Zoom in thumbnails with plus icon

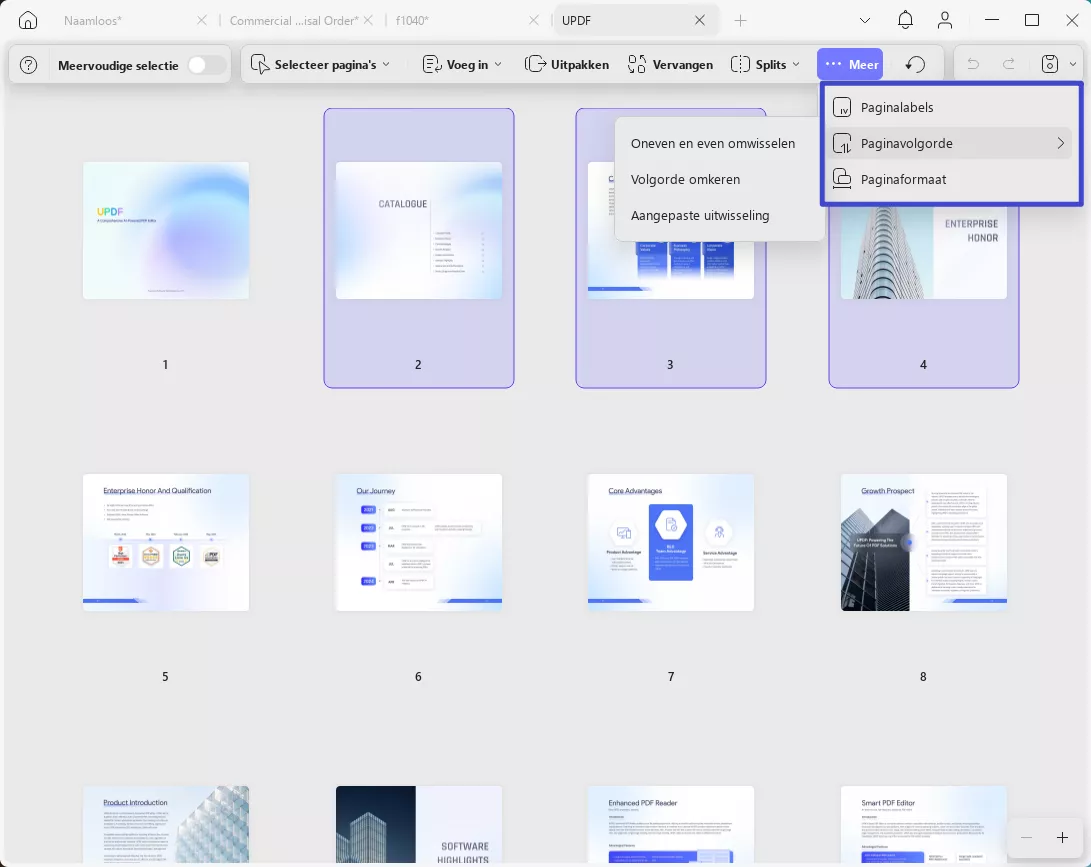1062,838
